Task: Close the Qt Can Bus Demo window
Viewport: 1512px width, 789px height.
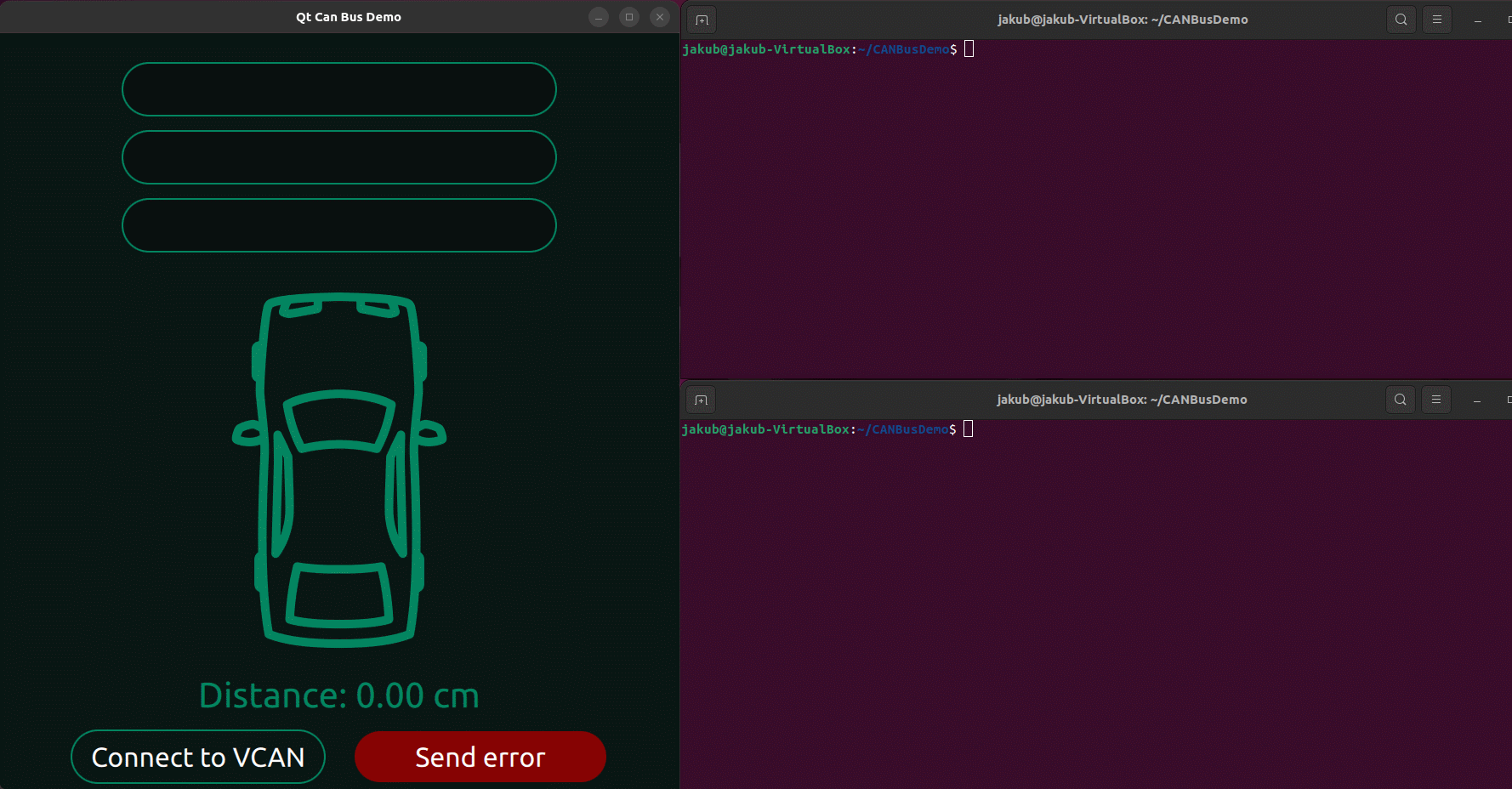Action: pyautogui.click(x=660, y=17)
